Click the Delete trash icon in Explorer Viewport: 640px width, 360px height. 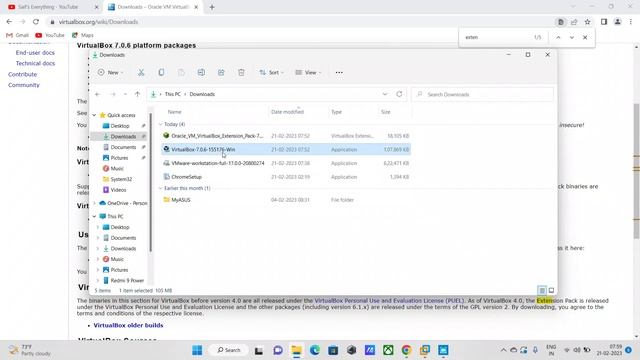(x=241, y=73)
